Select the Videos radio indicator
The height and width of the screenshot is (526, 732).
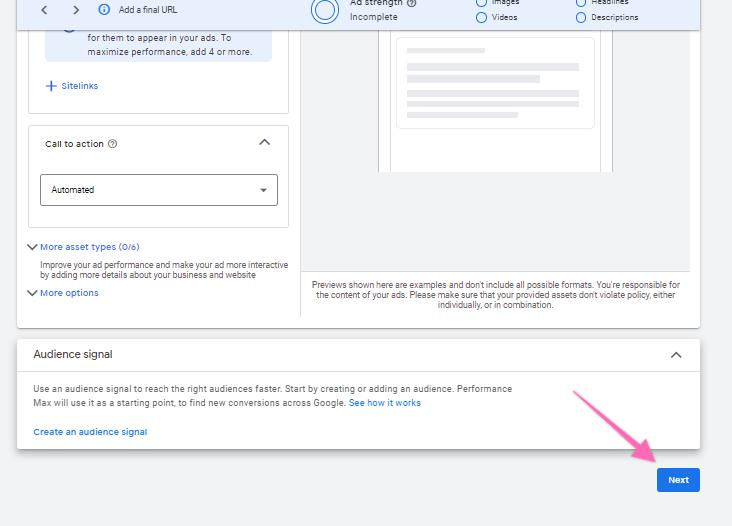click(481, 17)
